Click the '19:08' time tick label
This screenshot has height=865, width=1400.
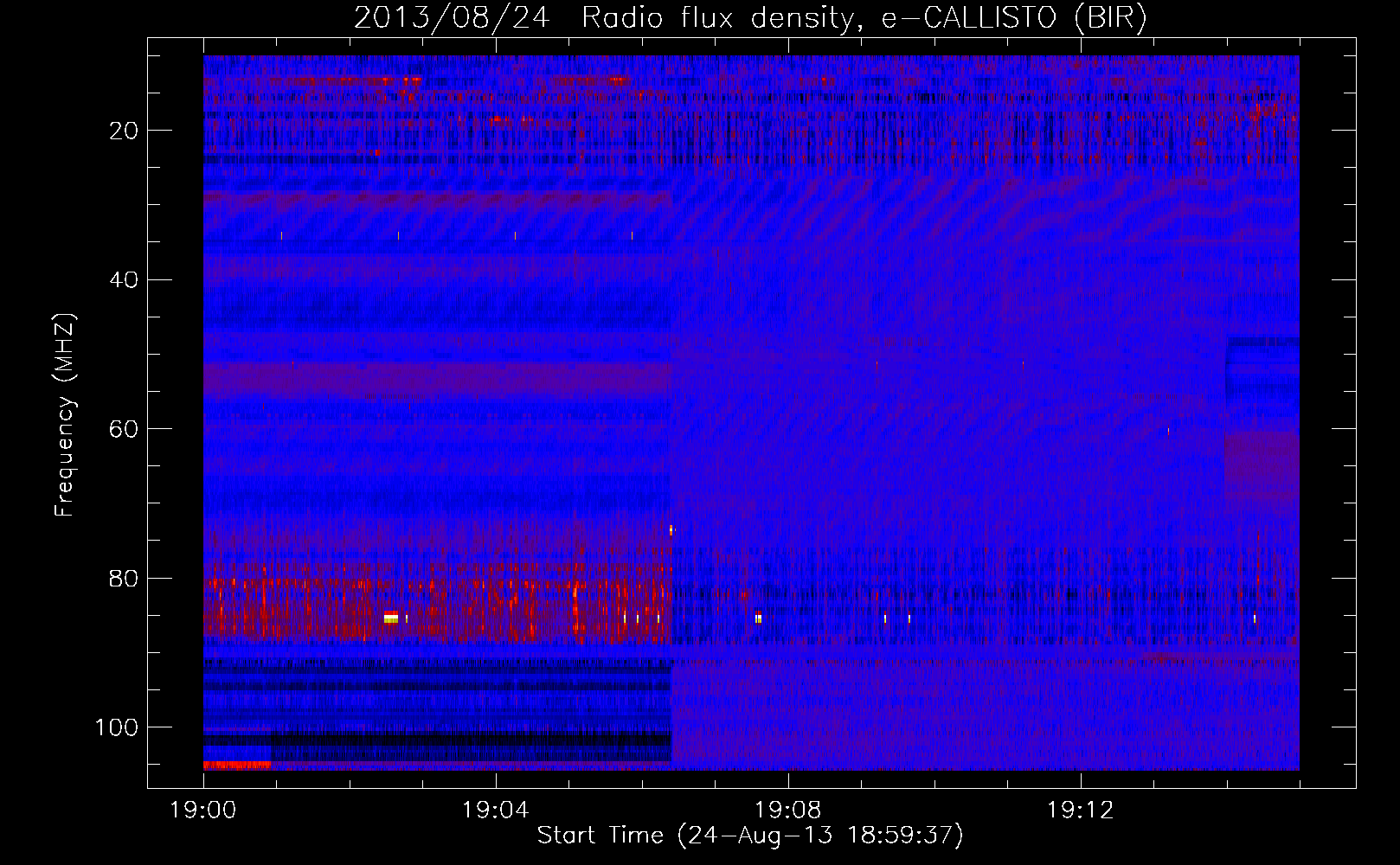click(788, 811)
